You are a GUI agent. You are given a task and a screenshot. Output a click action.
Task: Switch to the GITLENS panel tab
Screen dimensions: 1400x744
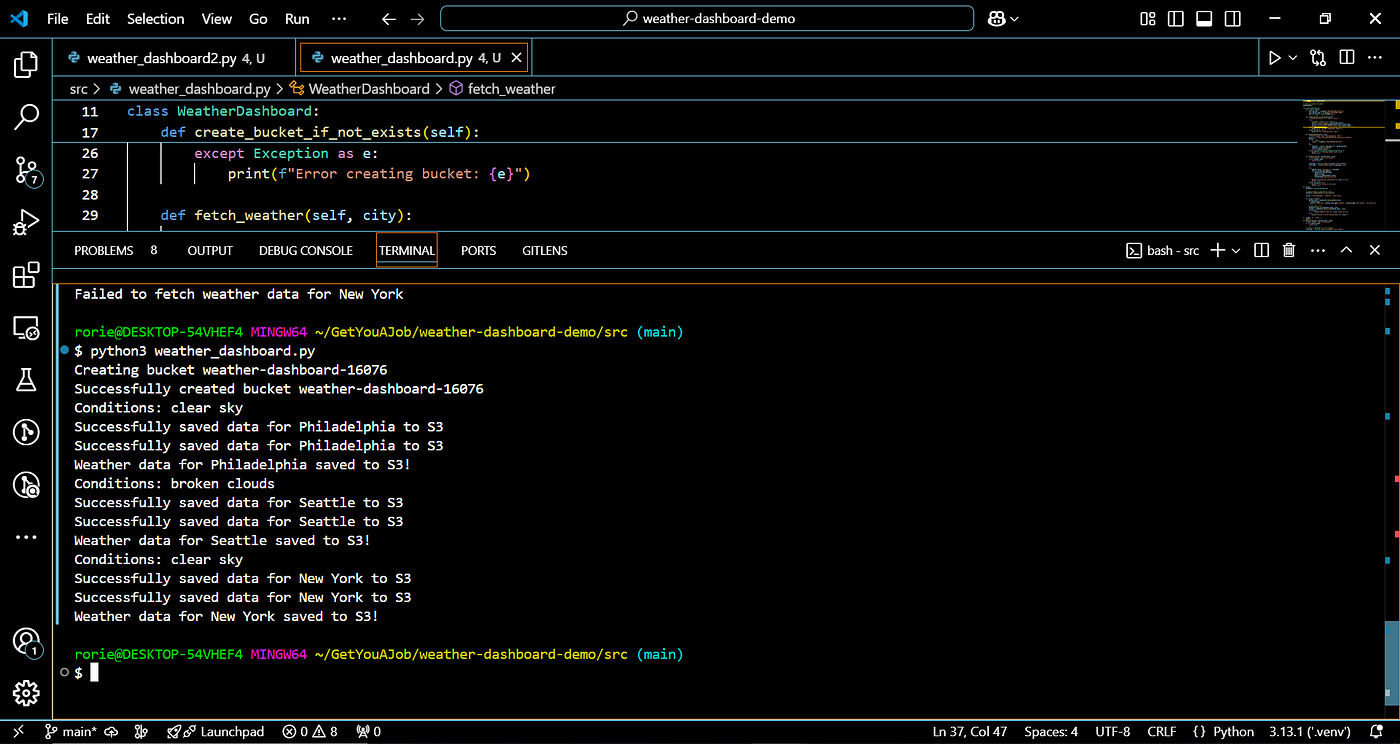pos(545,251)
